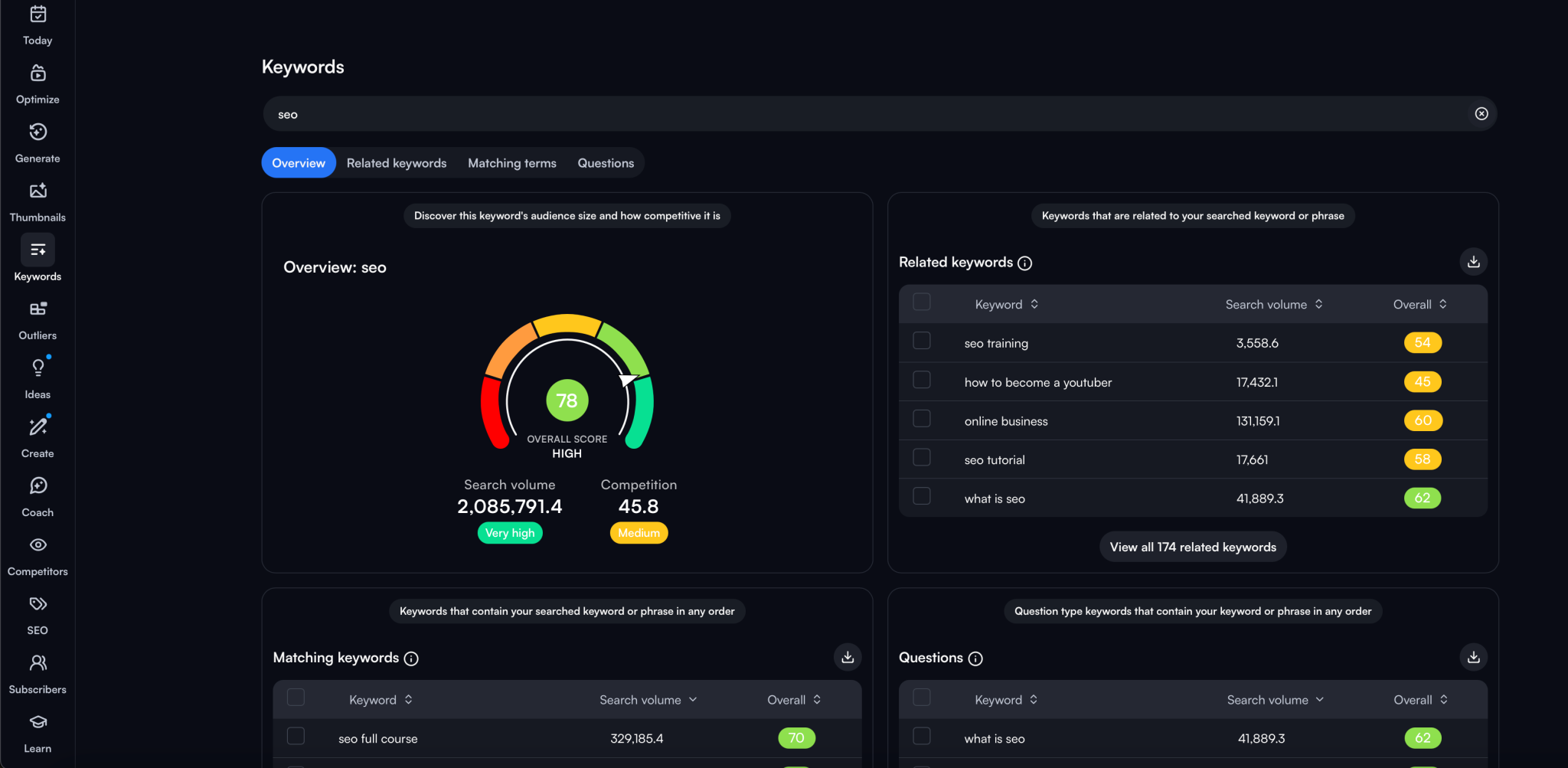Screen dimensions: 1568x768
Task: Open the Coach chat icon
Action: pos(38,486)
